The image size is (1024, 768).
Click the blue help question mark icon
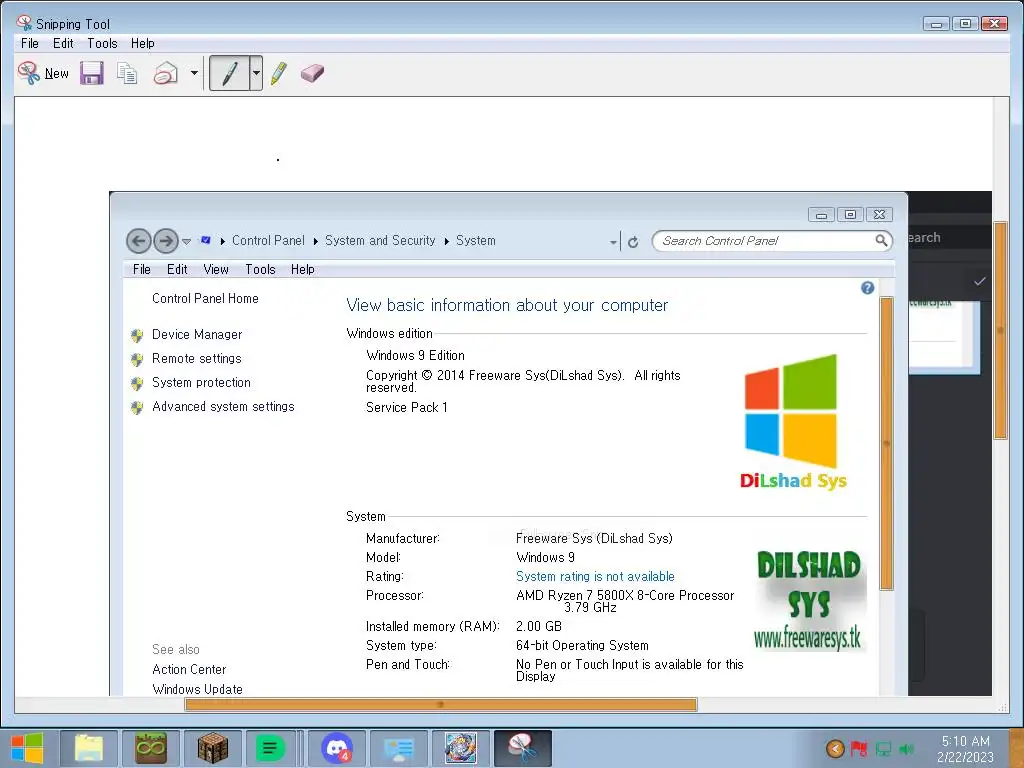(867, 288)
